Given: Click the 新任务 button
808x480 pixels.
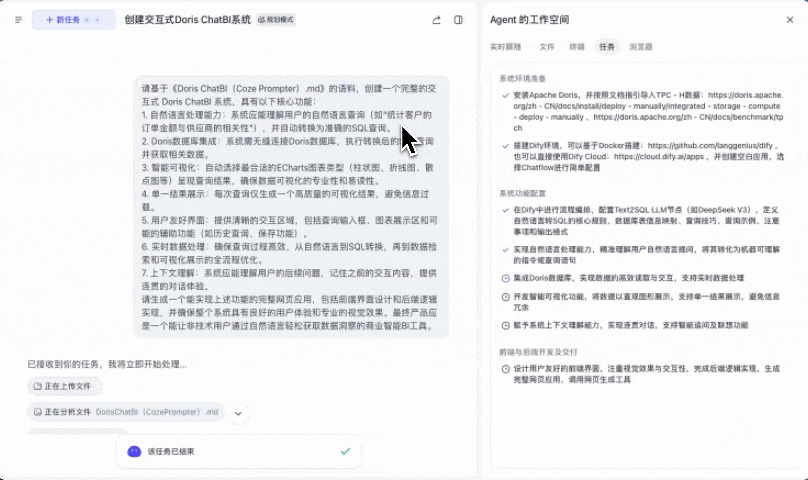Looking at the screenshot, I should click(x=74, y=20).
